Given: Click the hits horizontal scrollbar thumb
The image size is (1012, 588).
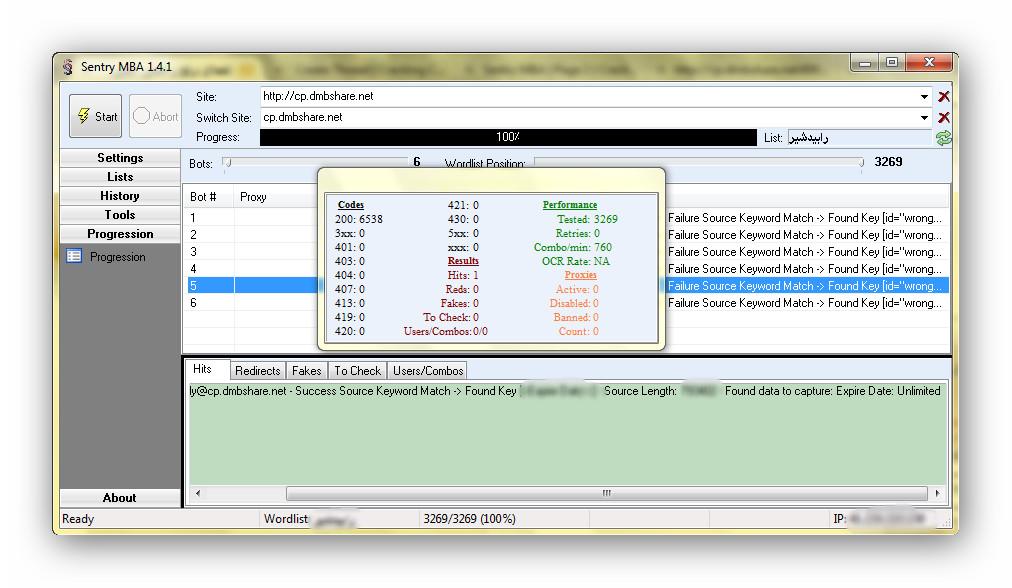Looking at the screenshot, I should 606,493.
